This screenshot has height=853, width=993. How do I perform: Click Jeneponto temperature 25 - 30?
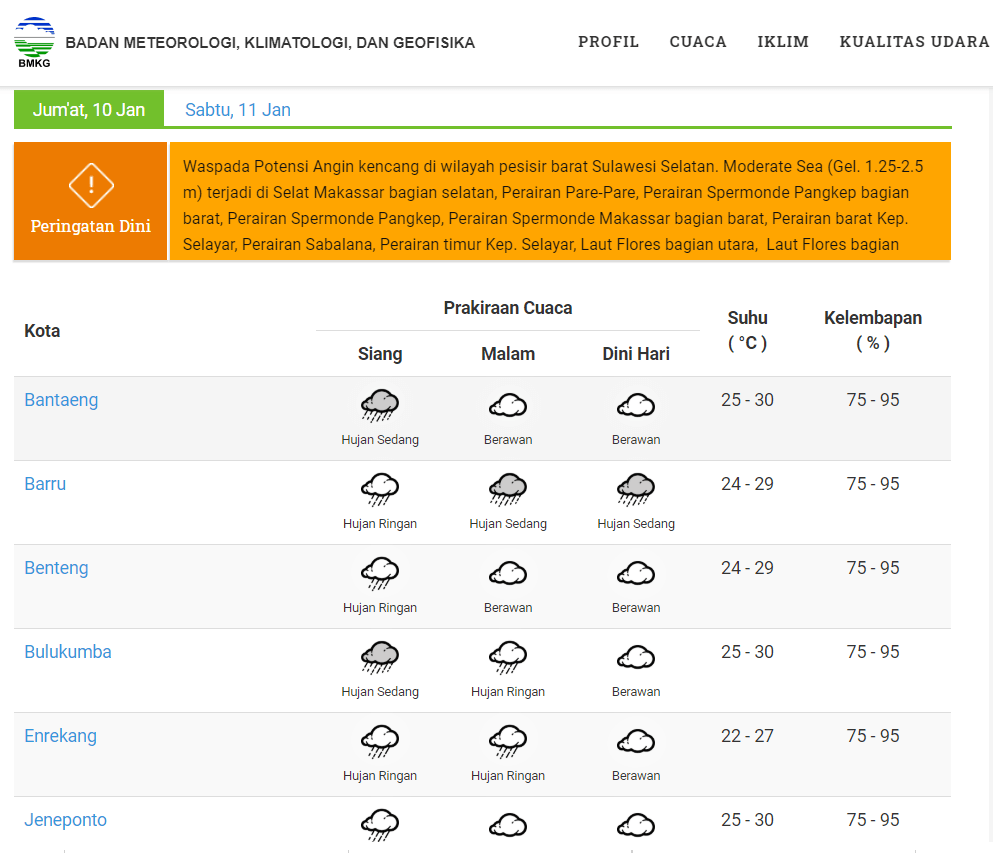747,819
